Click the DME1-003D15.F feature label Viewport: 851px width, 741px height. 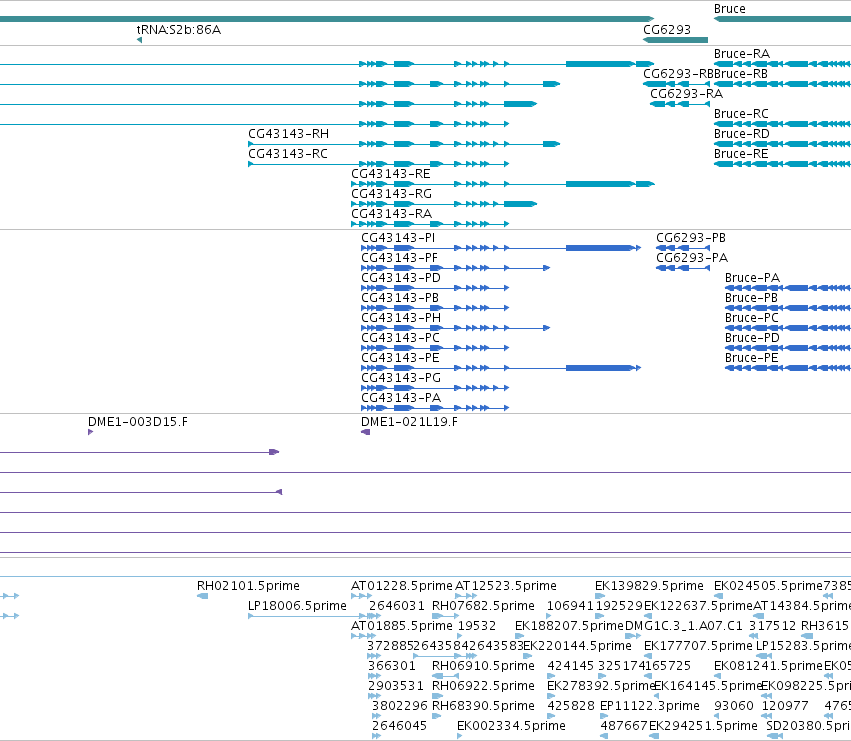[x=138, y=422]
